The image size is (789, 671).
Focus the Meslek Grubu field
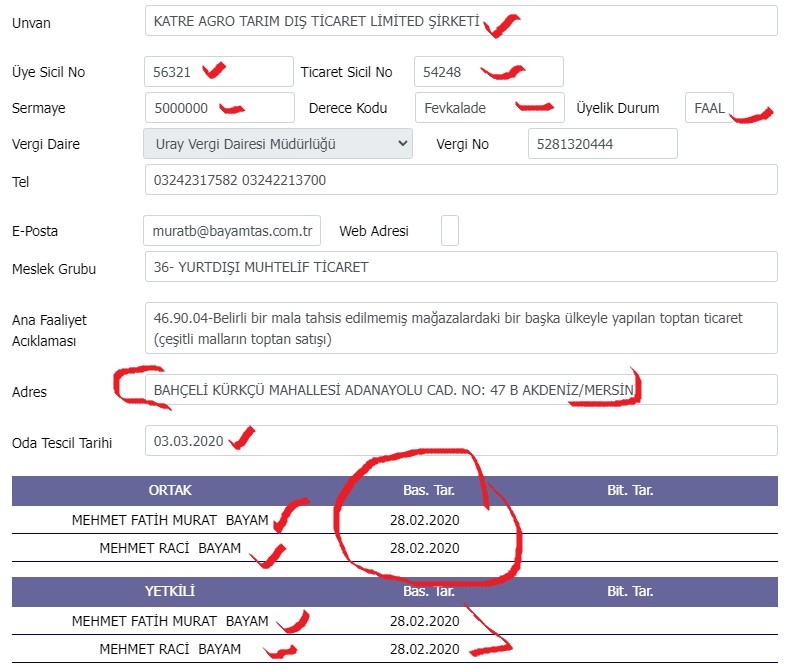tap(461, 266)
